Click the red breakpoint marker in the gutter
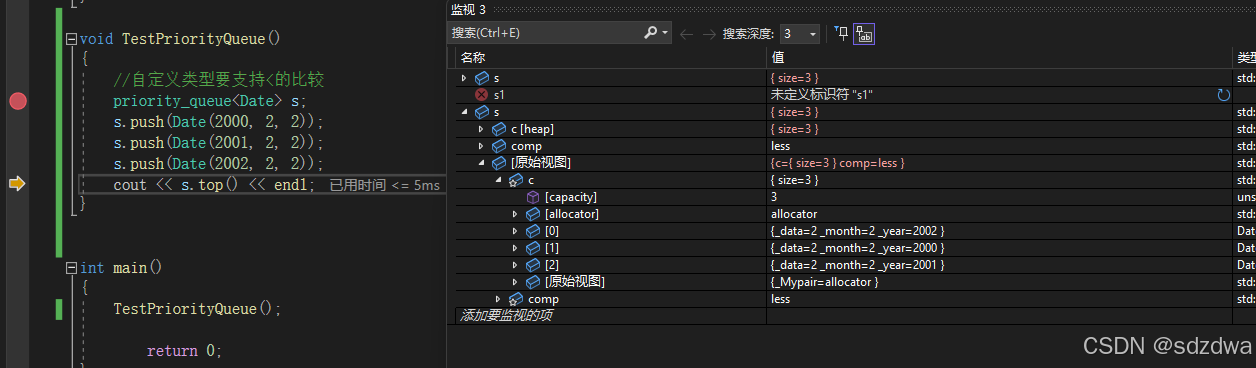 tap(18, 101)
